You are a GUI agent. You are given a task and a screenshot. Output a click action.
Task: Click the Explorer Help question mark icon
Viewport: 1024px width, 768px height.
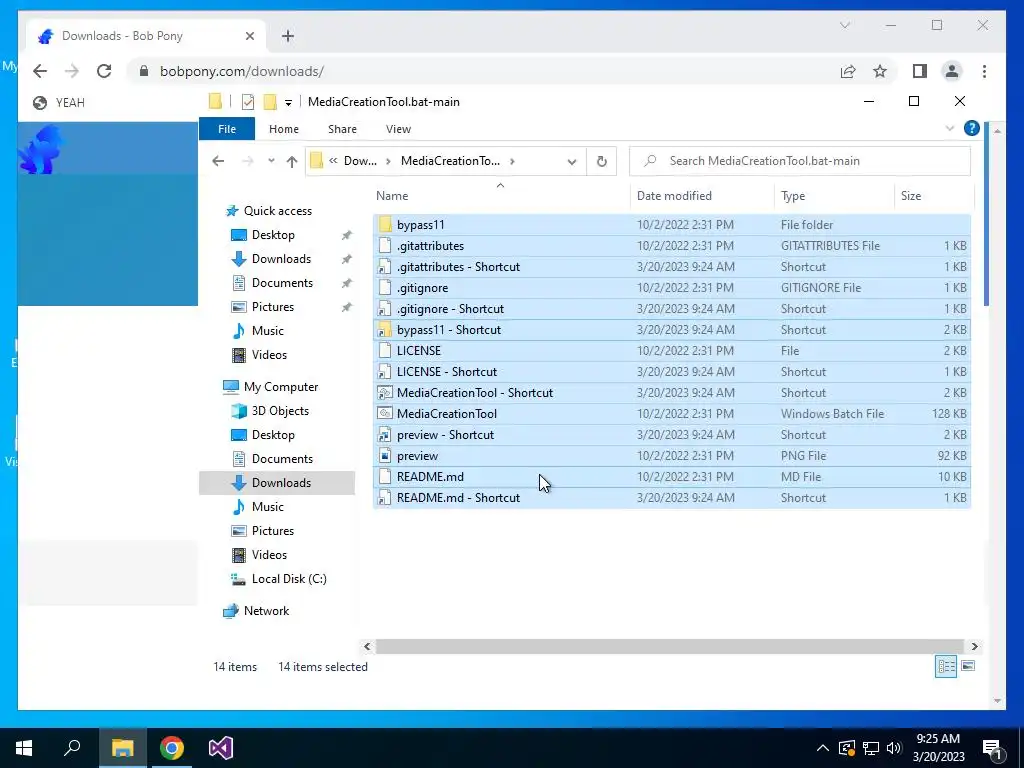[x=971, y=129]
